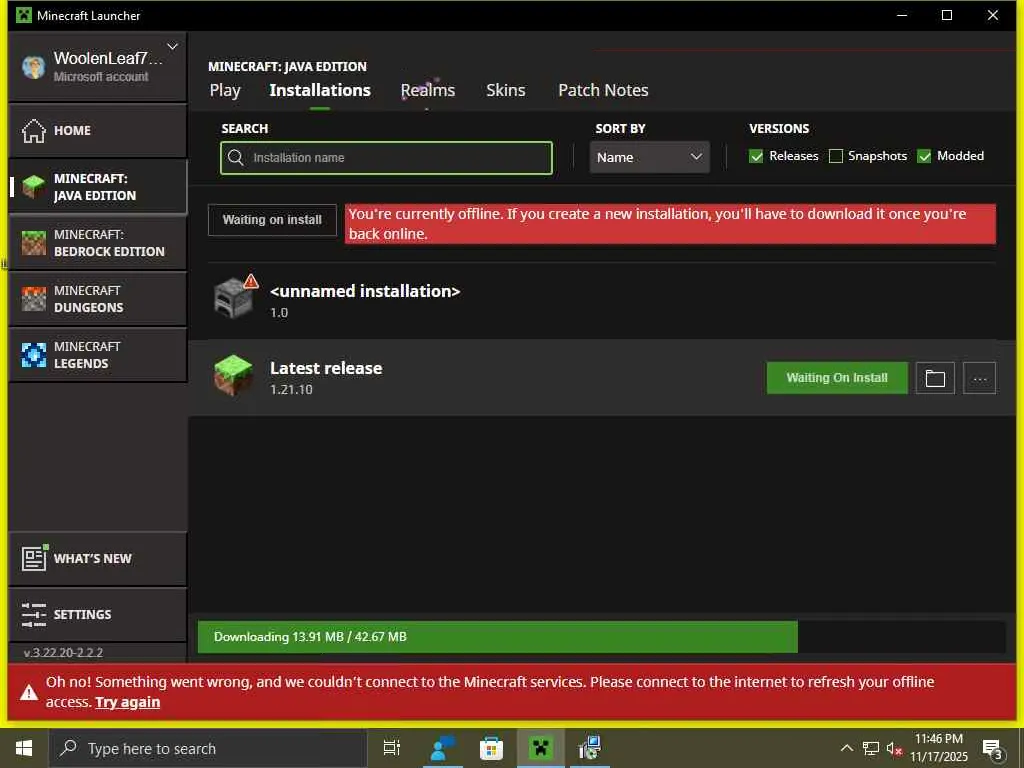Switch to the Realms tab
The image size is (1024, 768).
pyautogui.click(x=428, y=90)
